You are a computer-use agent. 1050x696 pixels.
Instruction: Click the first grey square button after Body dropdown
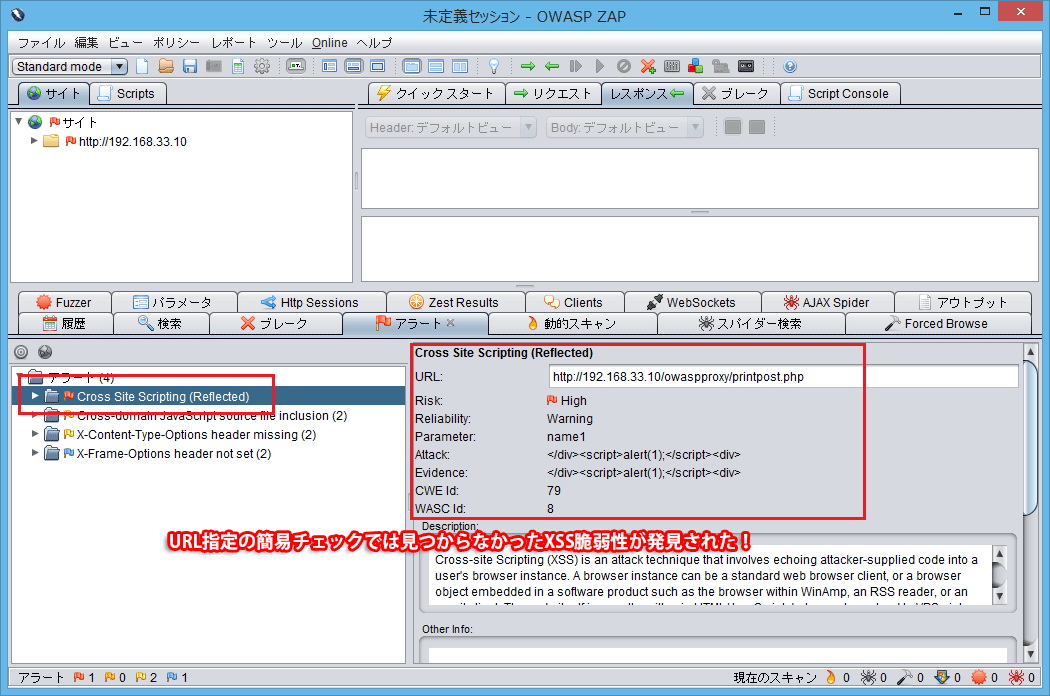tap(733, 127)
